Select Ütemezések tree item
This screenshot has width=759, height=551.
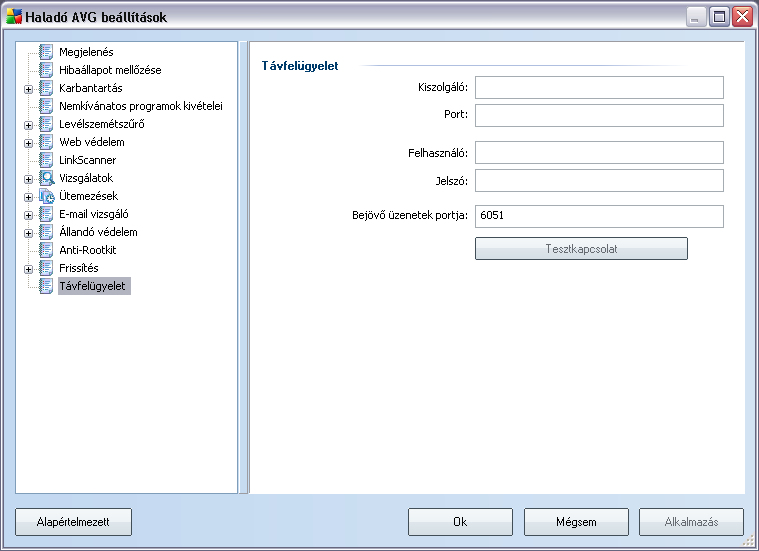pyautogui.click(x=89, y=196)
